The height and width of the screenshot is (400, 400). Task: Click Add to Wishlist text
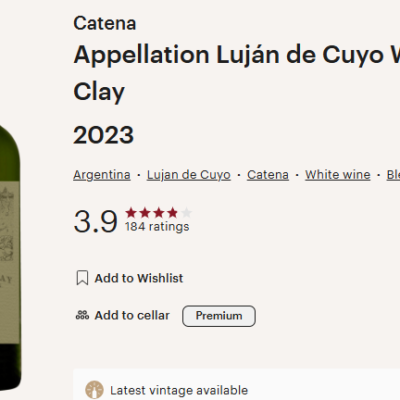tap(139, 278)
